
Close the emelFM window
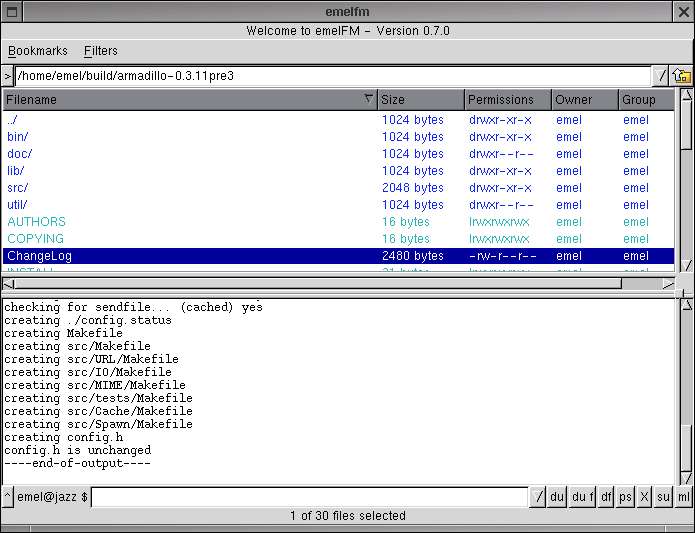point(684,12)
